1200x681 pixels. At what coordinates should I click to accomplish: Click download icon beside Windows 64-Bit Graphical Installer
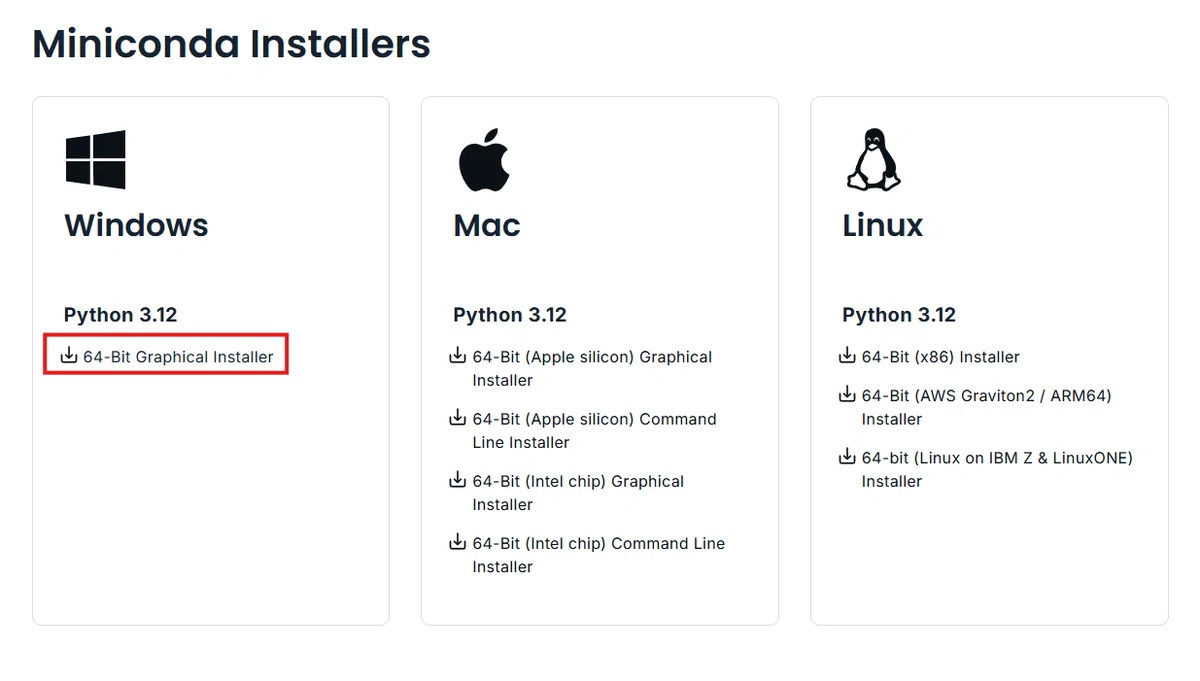click(69, 356)
